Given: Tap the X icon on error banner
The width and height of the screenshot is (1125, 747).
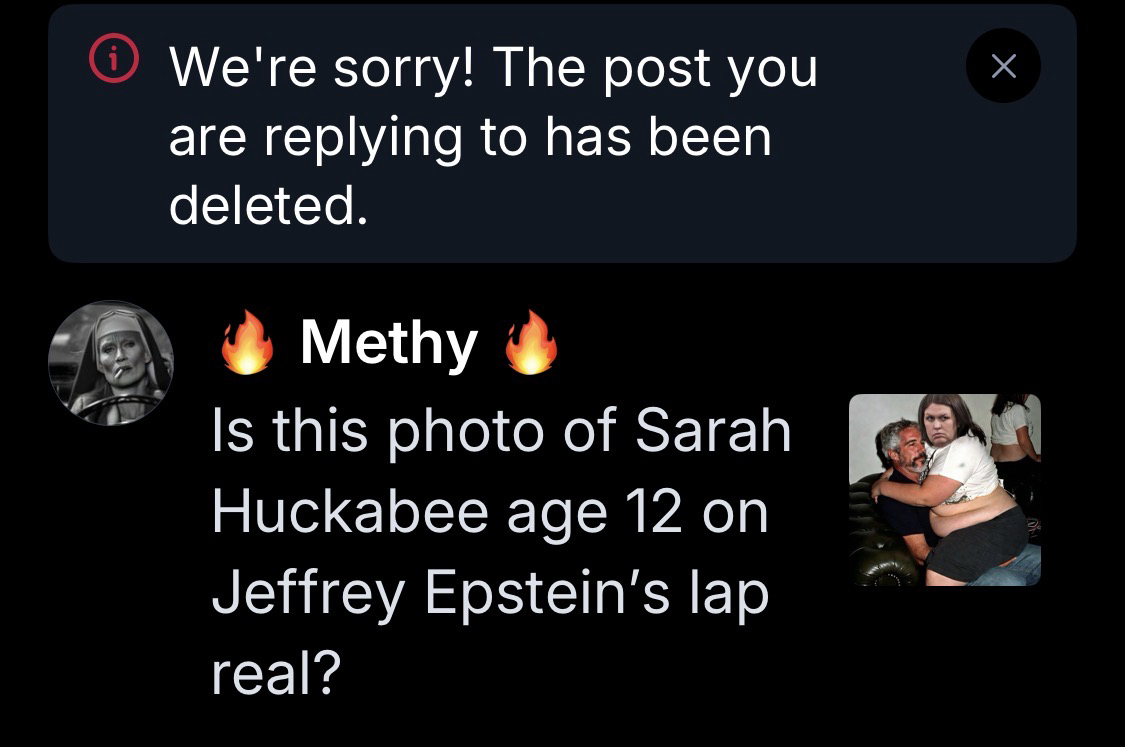Looking at the screenshot, I should [1003, 66].
